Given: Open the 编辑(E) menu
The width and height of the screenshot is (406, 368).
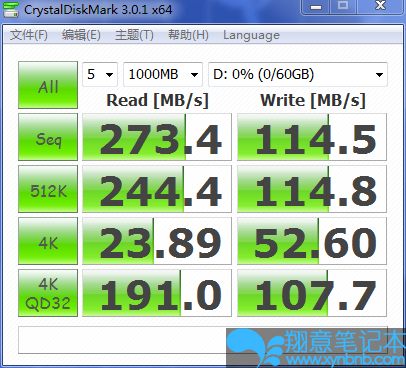Looking at the screenshot, I should 81,35.
